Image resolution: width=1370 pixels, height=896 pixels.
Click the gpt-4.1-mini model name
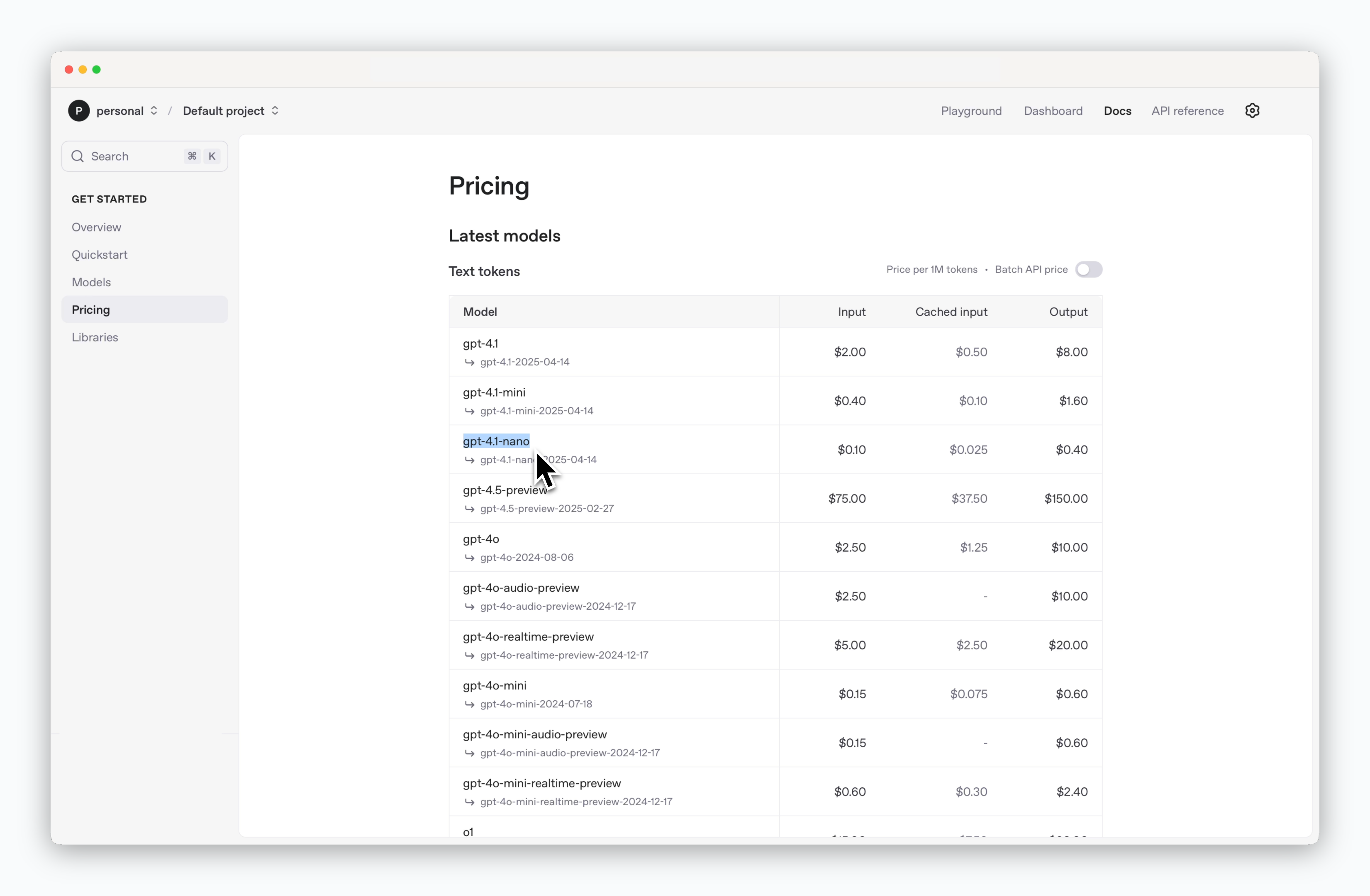494,392
